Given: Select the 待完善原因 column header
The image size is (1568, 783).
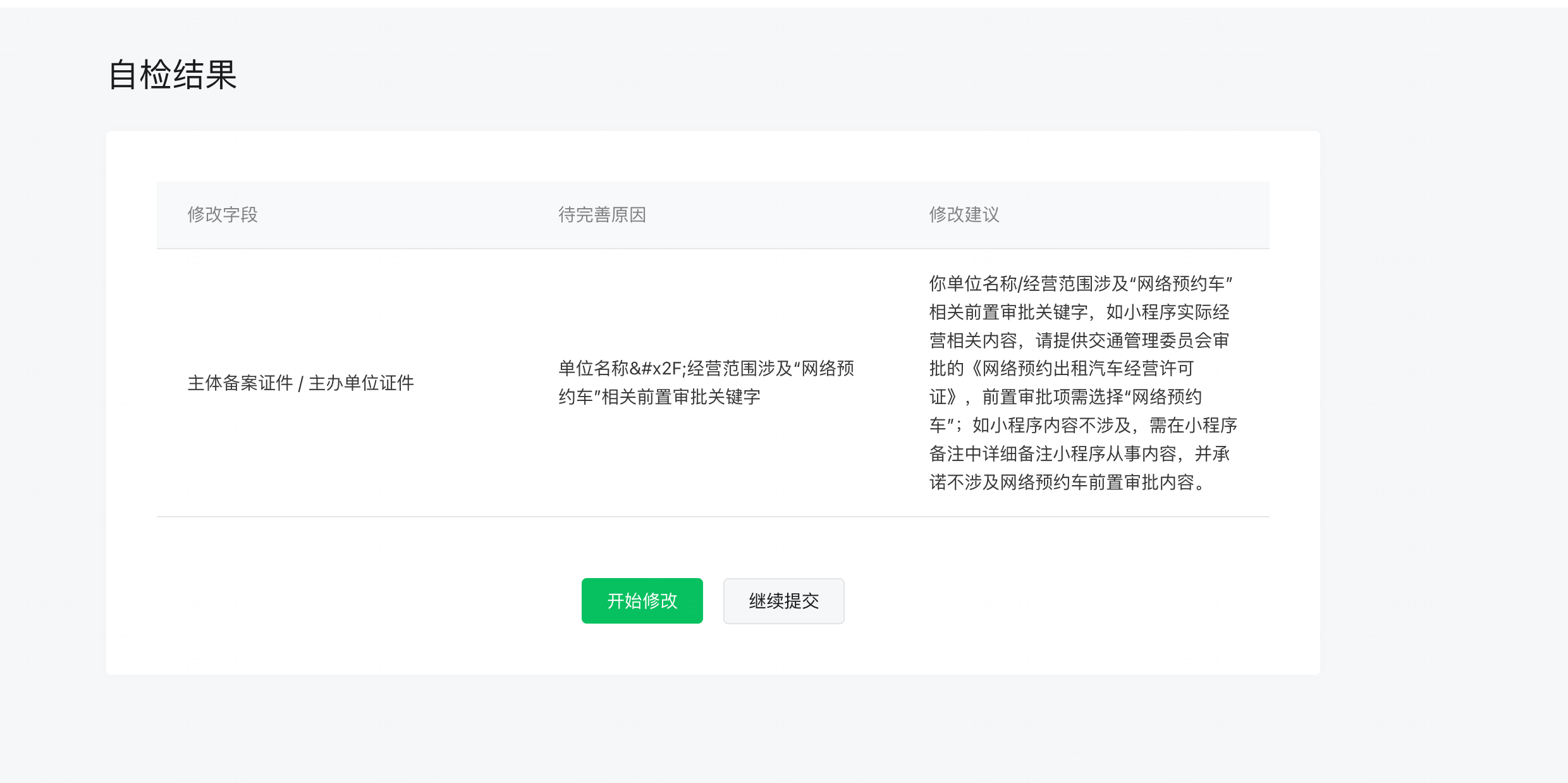Looking at the screenshot, I should (602, 214).
